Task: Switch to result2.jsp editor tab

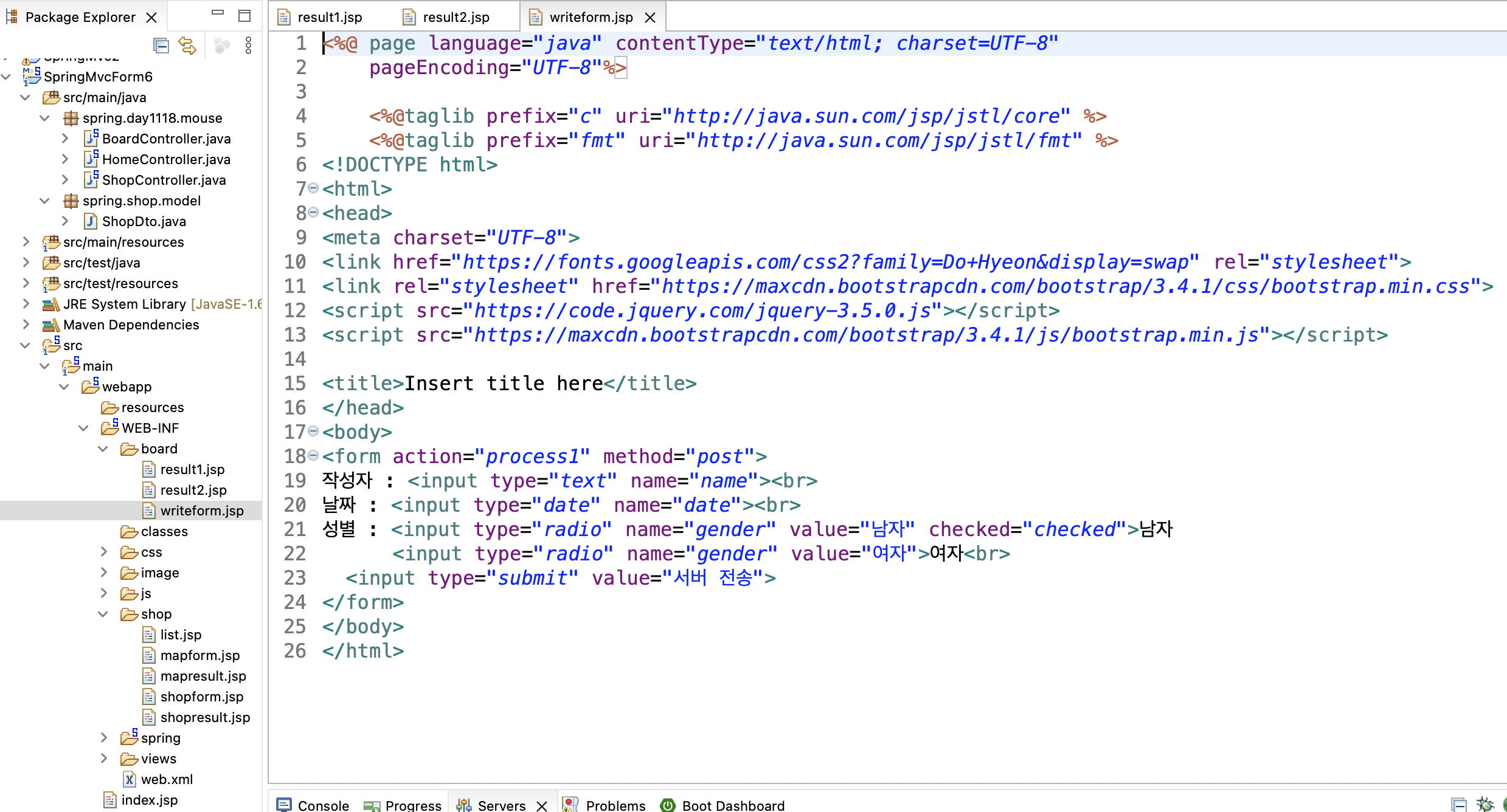Action: [456, 18]
